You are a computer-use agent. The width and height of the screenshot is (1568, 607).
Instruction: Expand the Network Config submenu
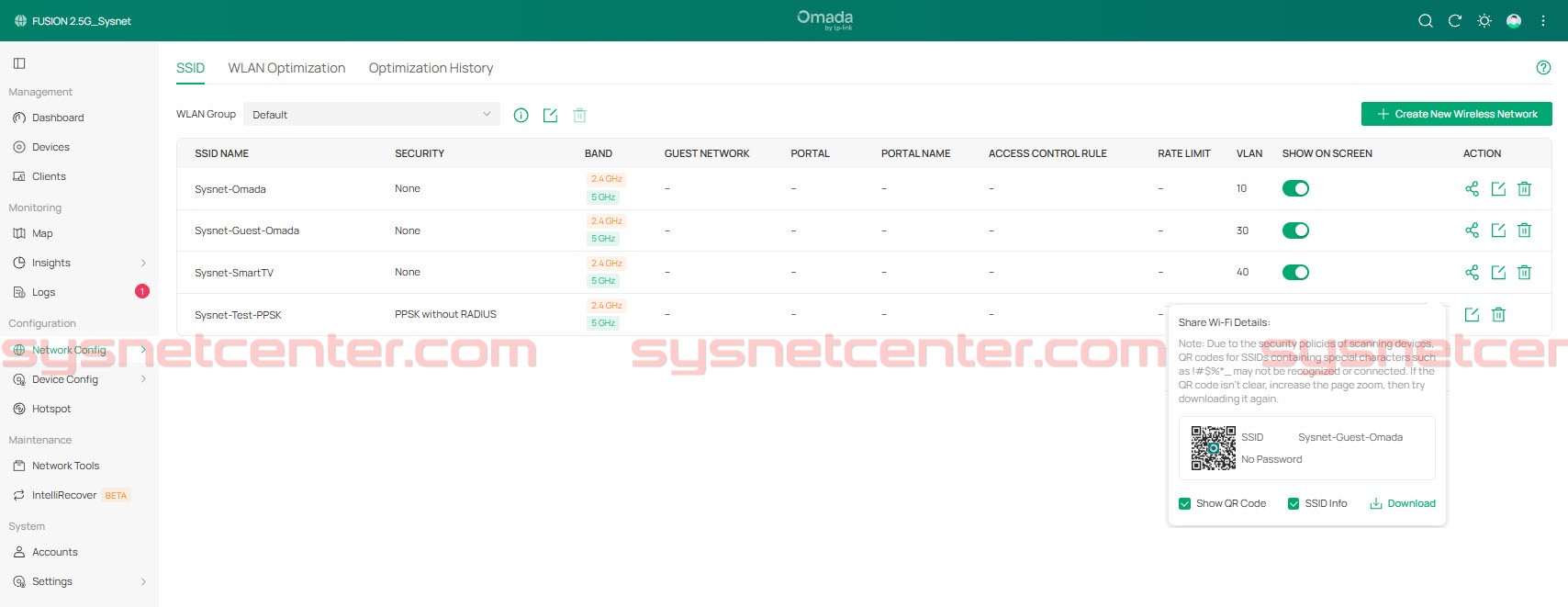tap(143, 350)
